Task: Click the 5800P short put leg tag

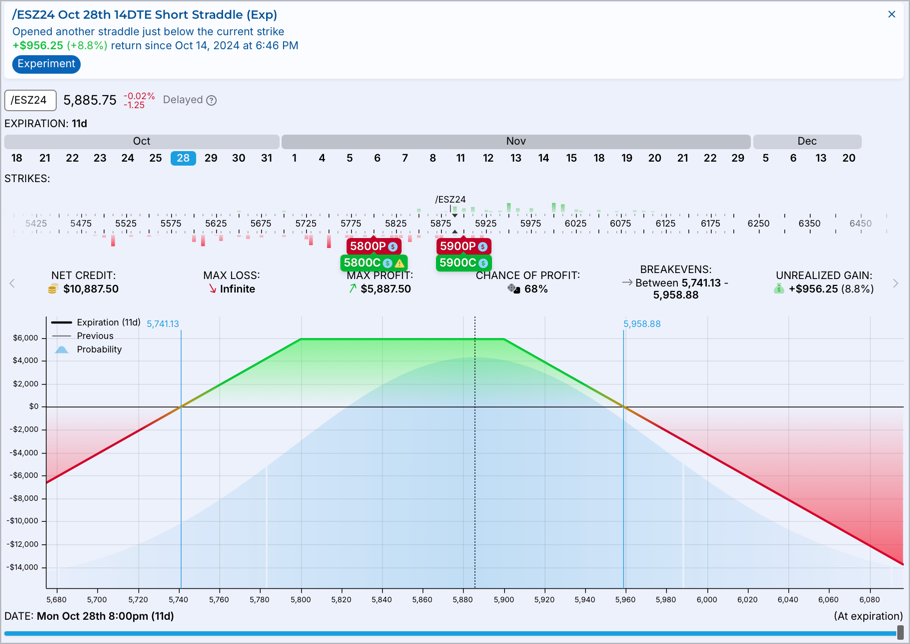Action: [x=373, y=247]
